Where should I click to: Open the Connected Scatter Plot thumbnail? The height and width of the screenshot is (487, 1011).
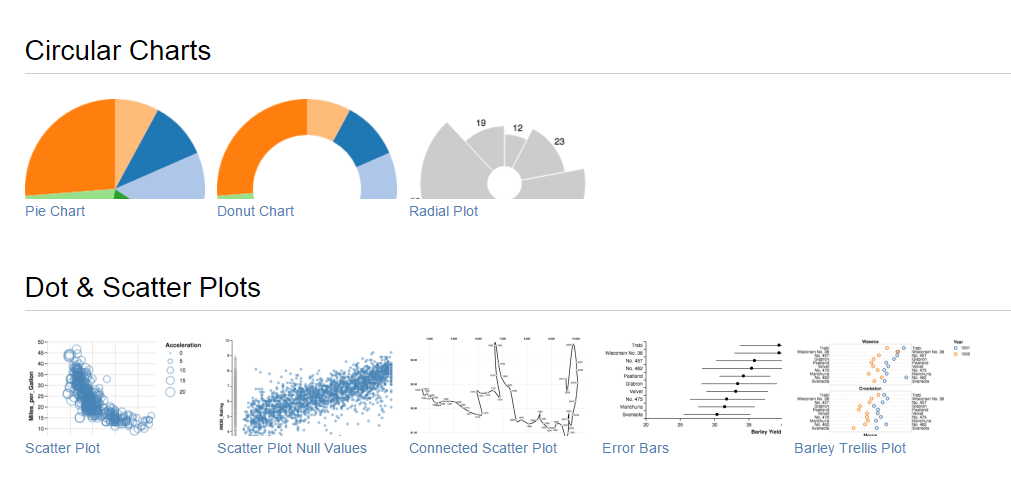tap(499, 385)
